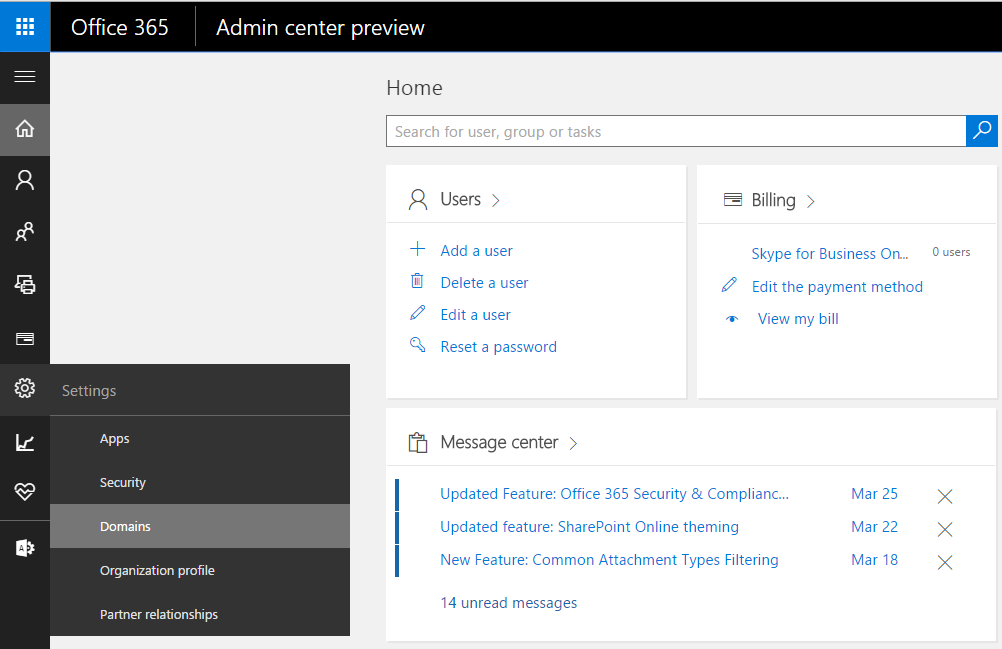Click the blue search magnifier button
1002x649 pixels.
coord(982,131)
